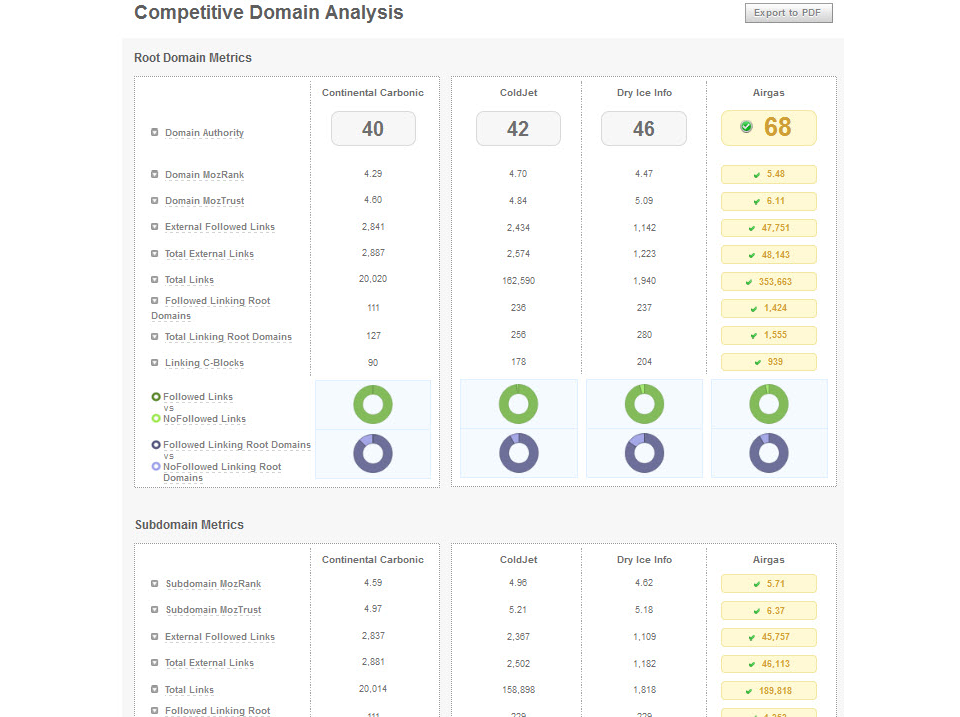The image size is (960, 717).
Task: Click External Followed Links icon in Subdomain Metrics
Action: [x=154, y=637]
